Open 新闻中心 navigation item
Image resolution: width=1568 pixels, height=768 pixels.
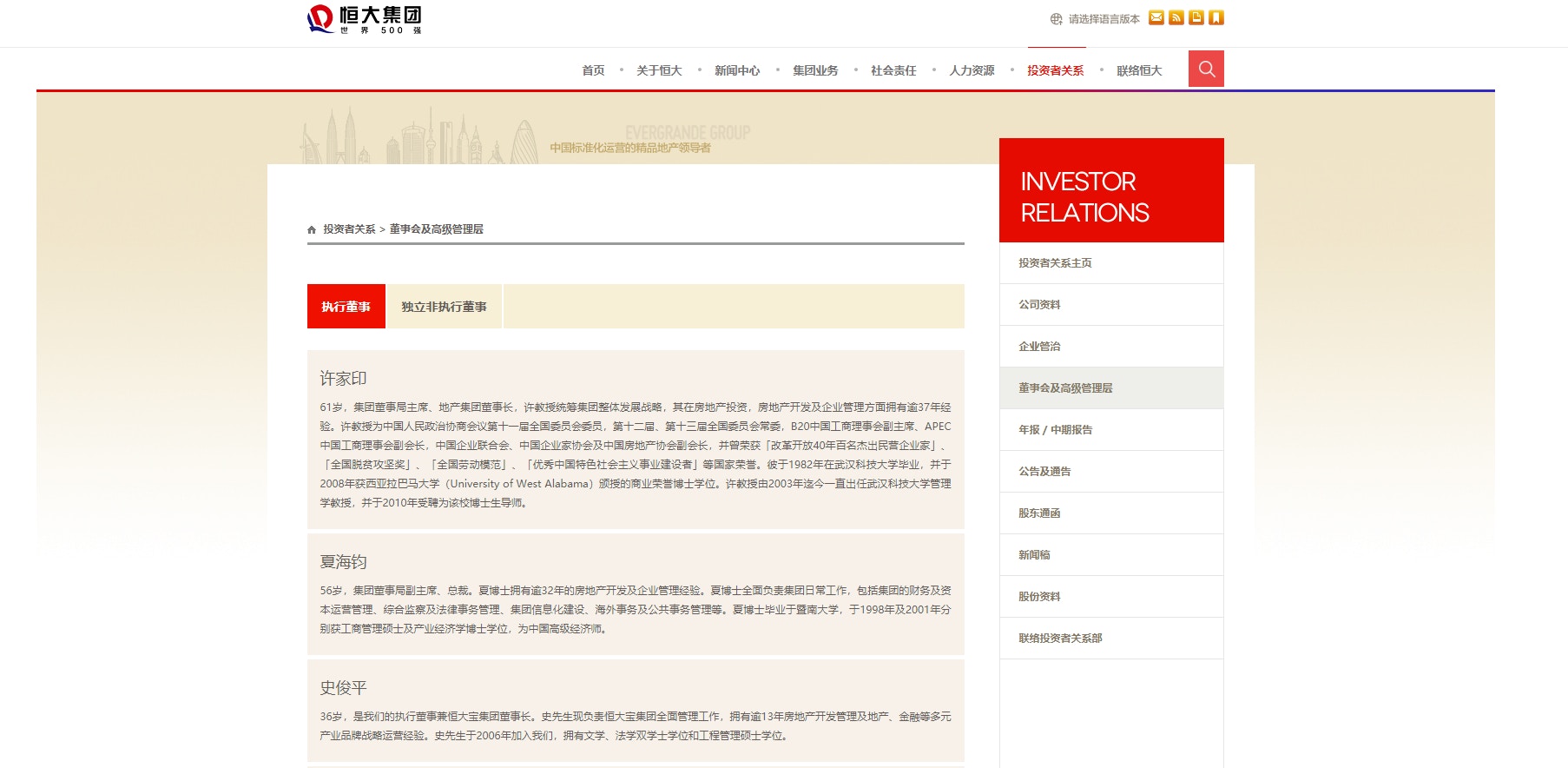pyautogui.click(x=737, y=70)
